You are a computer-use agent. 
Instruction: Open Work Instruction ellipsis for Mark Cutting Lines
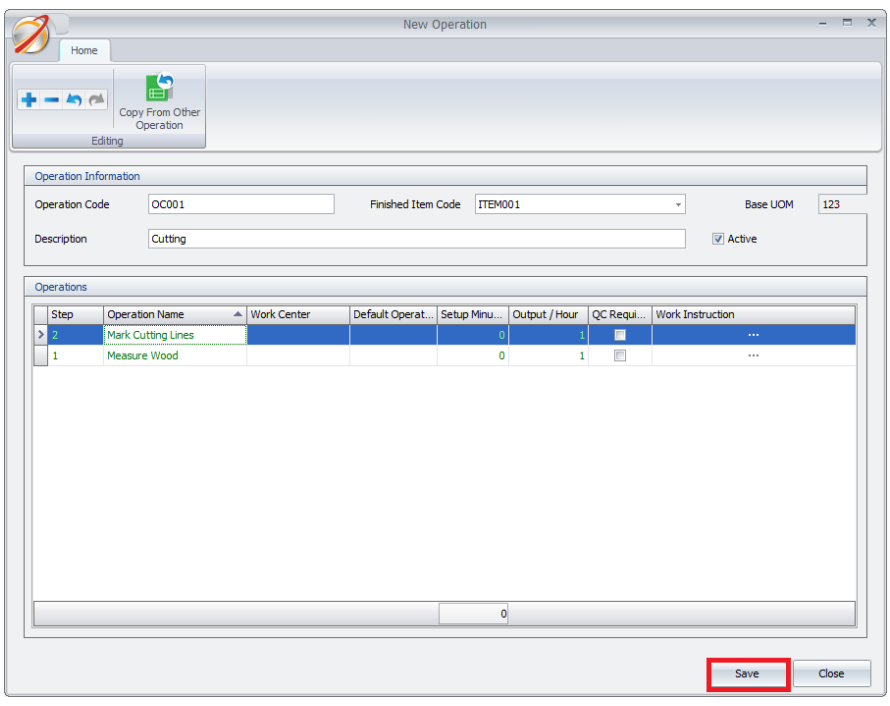pyautogui.click(x=753, y=335)
